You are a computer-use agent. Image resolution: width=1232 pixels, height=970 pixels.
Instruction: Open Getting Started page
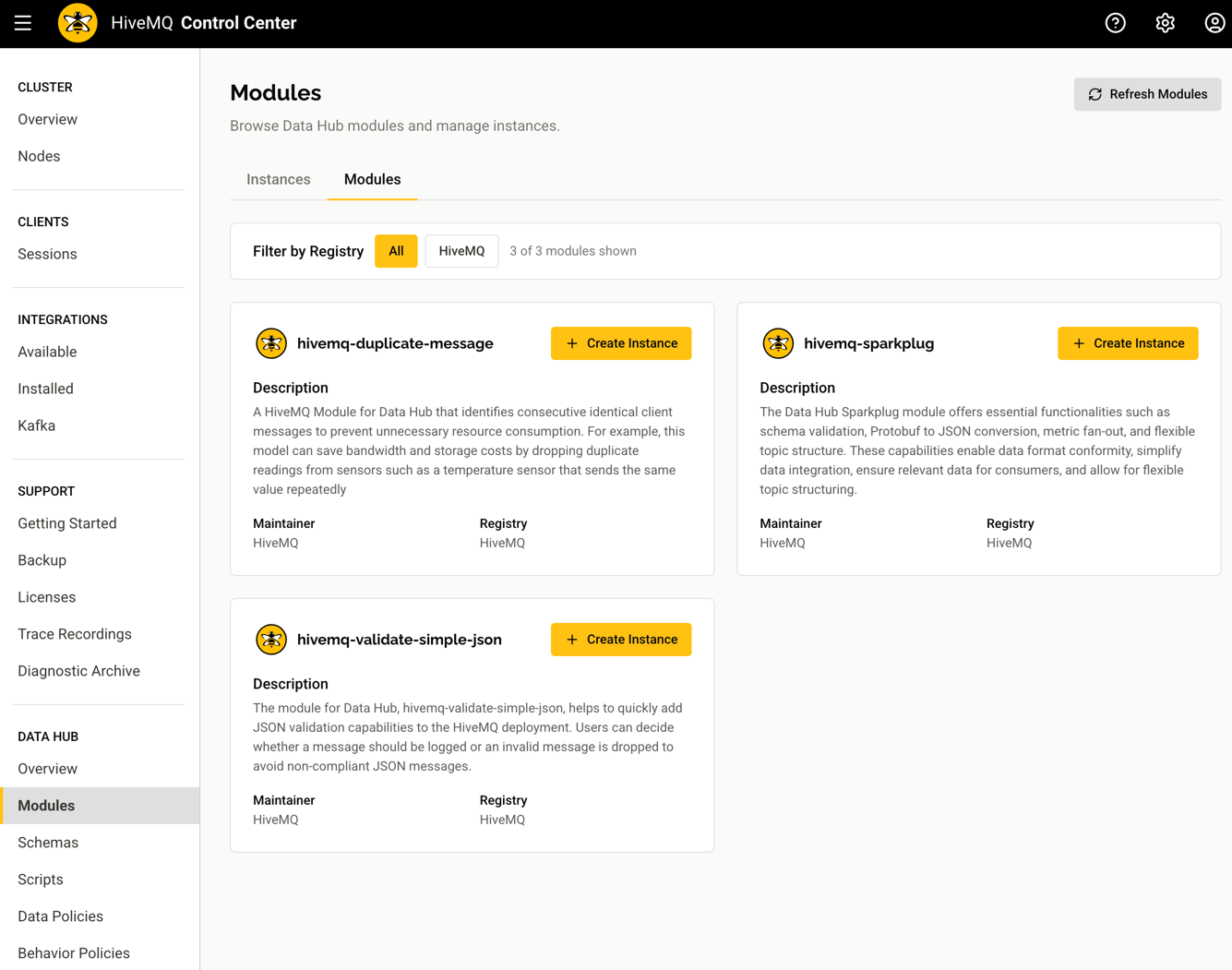point(67,523)
